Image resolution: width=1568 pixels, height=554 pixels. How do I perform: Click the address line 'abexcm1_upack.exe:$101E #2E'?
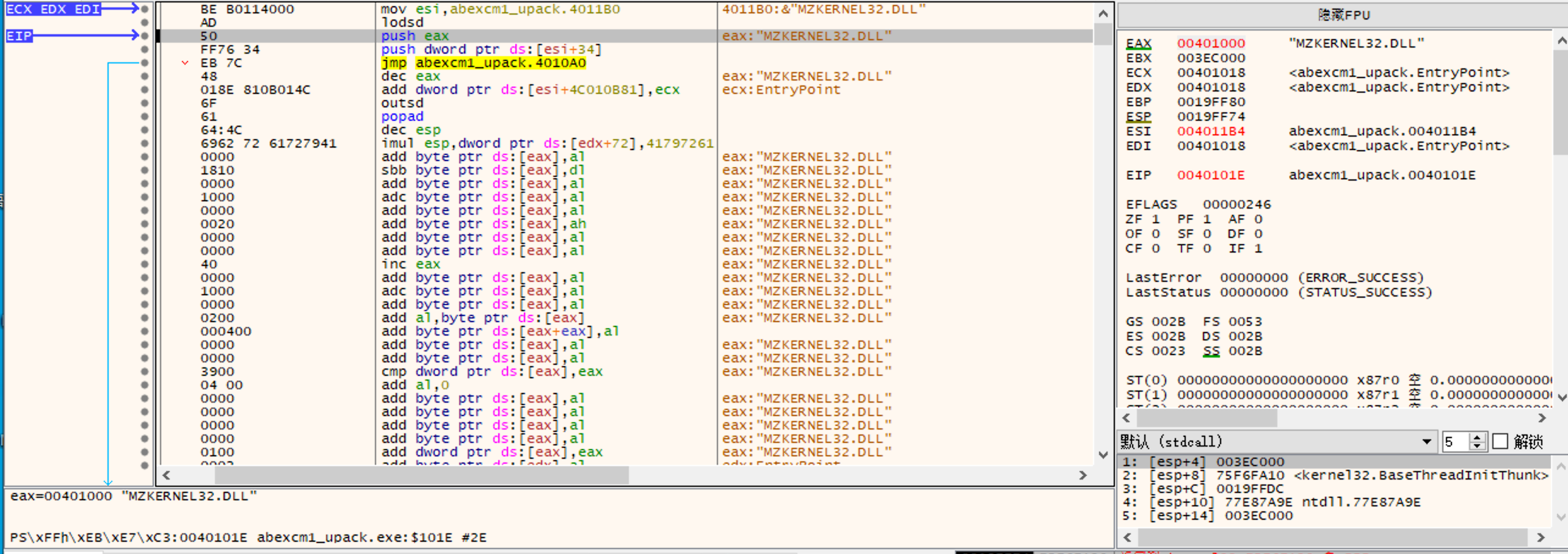tap(372, 538)
